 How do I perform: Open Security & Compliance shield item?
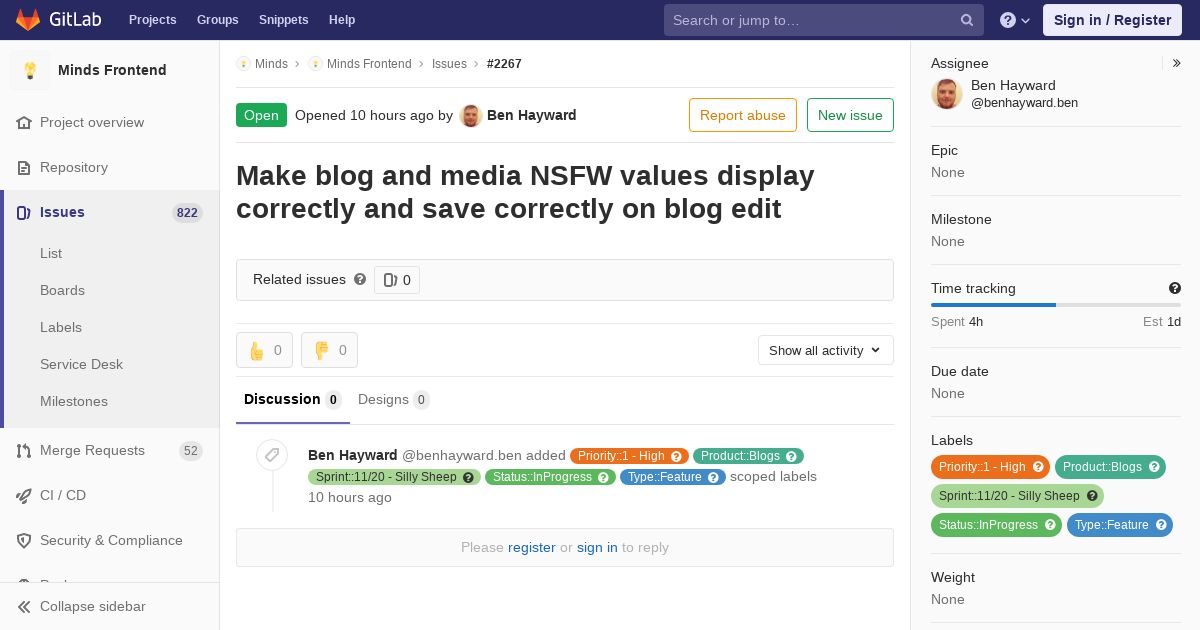coord(110,540)
